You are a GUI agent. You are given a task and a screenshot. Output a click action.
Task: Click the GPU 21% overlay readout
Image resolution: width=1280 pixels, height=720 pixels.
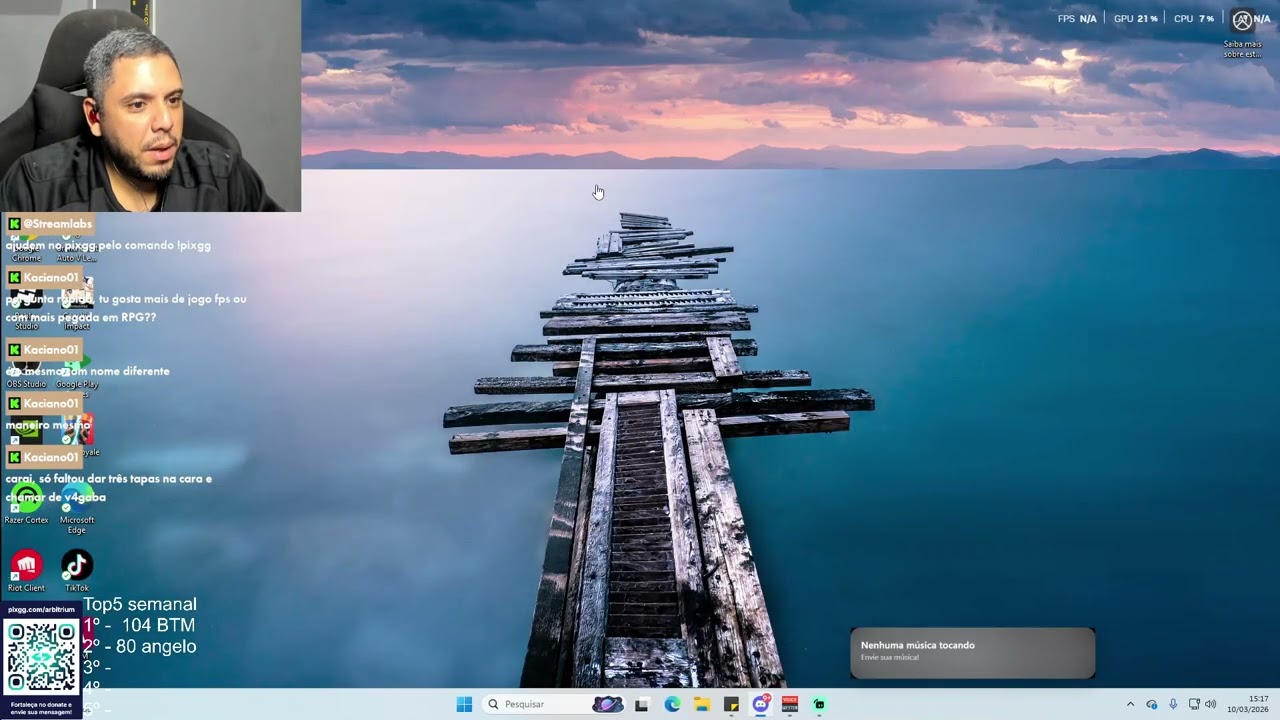pyautogui.click(x=1136, y=19)
